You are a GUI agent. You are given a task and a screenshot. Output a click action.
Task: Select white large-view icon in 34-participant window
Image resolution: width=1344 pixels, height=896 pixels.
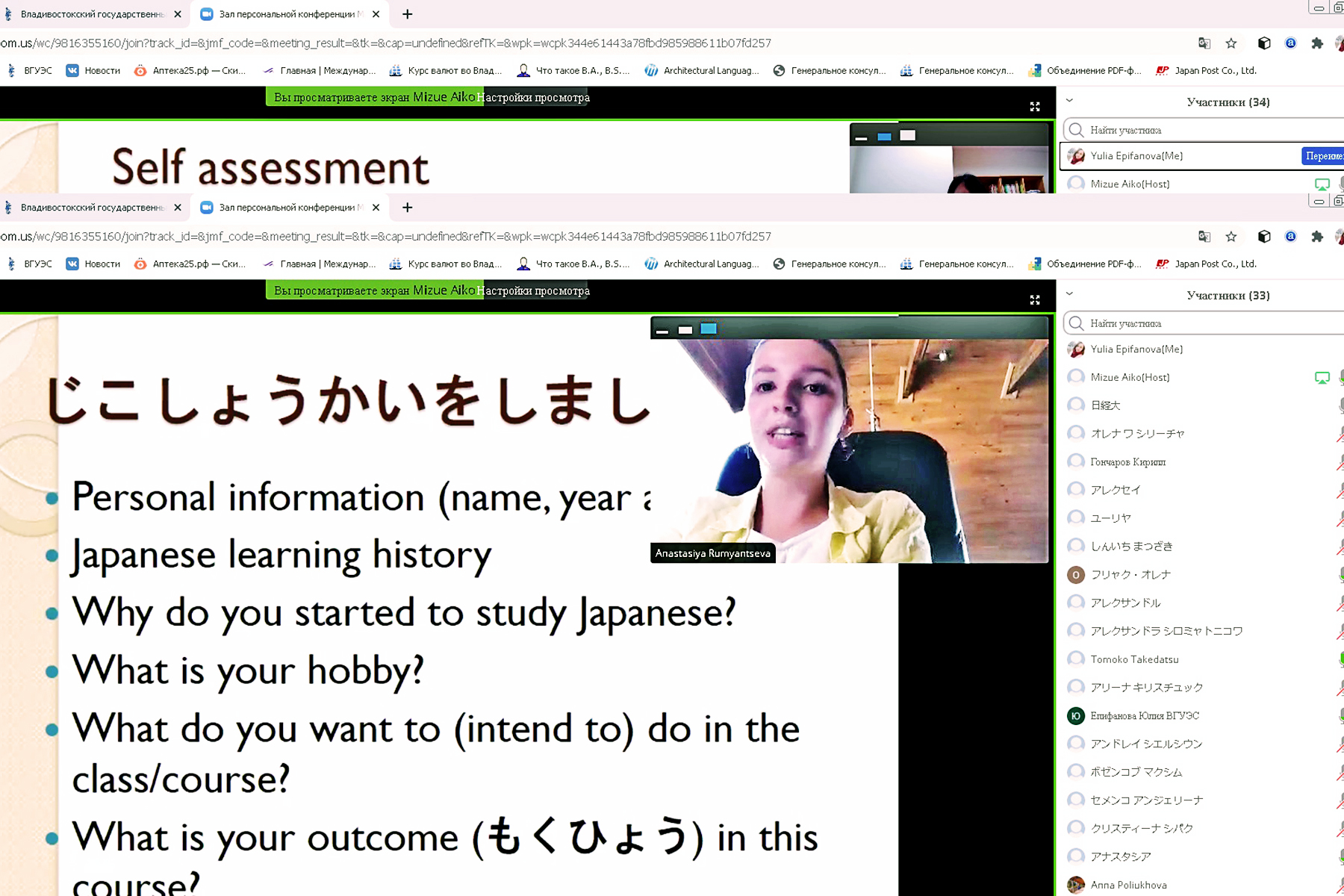point(908,135)
